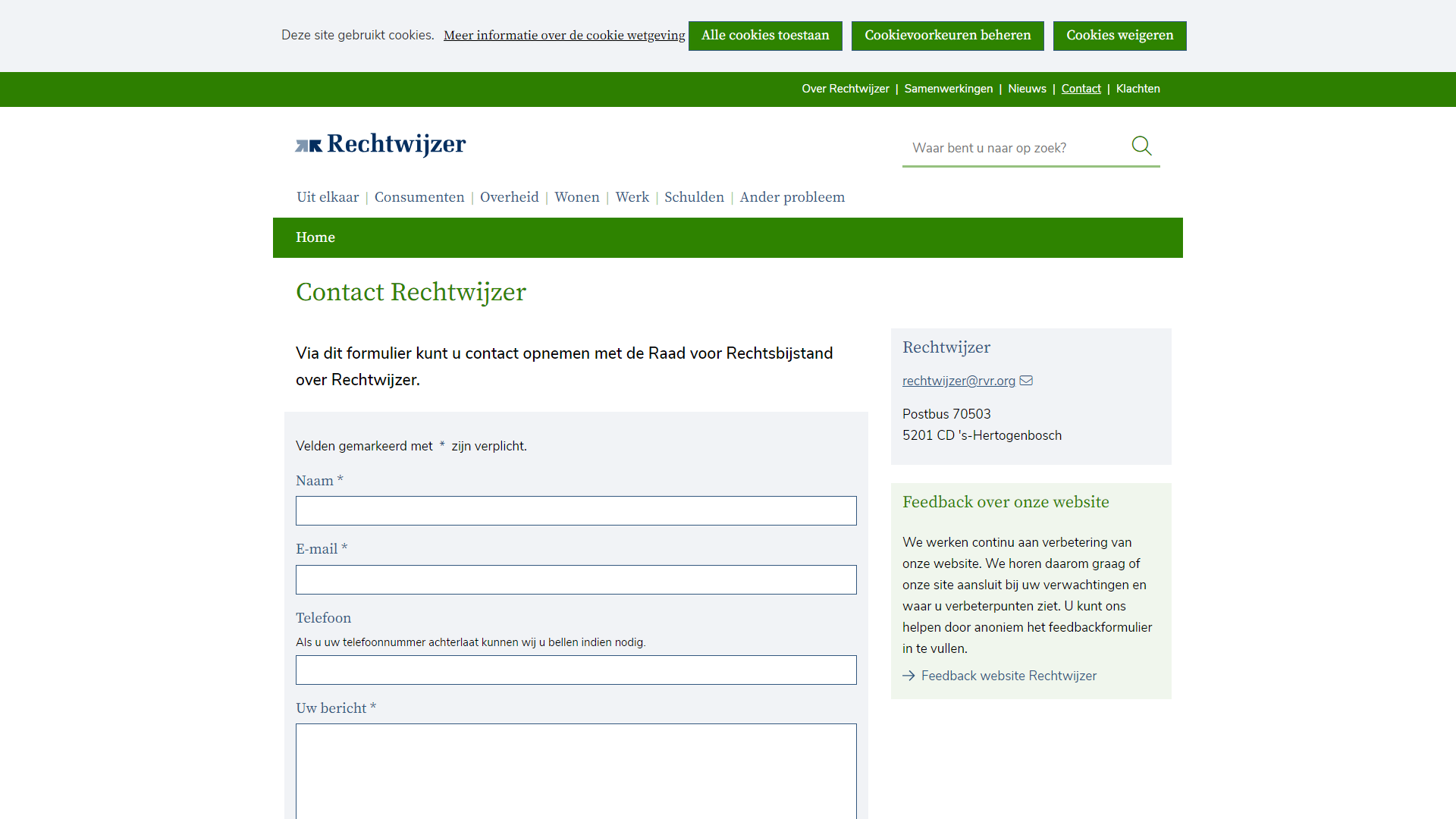
Task: Click into the E-mail input field
Action: pos(576,580)
